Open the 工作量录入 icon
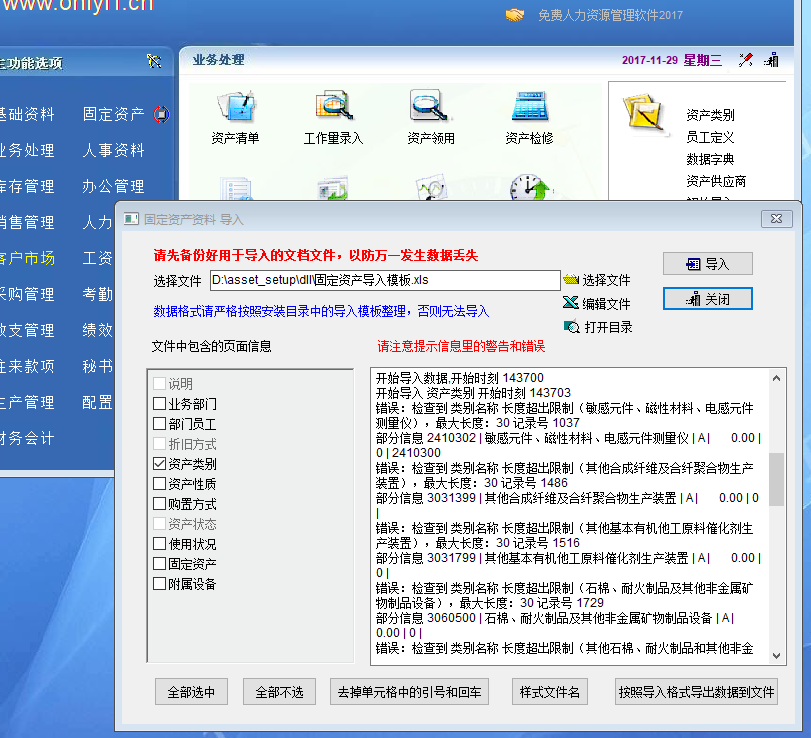Image resolution: width=811 pixels, height=738 pixels. click(x=333, y=108)
